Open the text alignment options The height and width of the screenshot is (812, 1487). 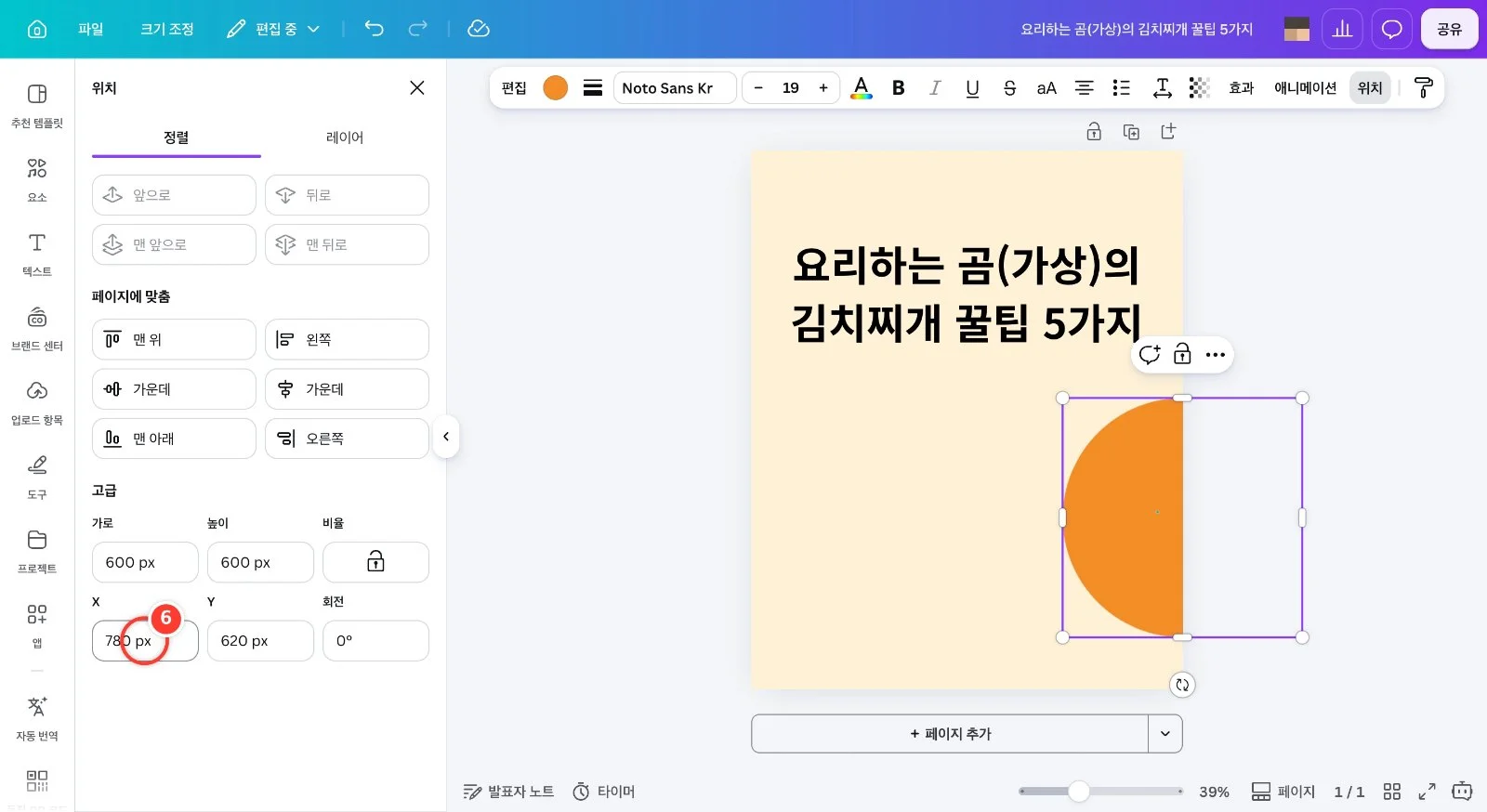[x=1084, y=88]
